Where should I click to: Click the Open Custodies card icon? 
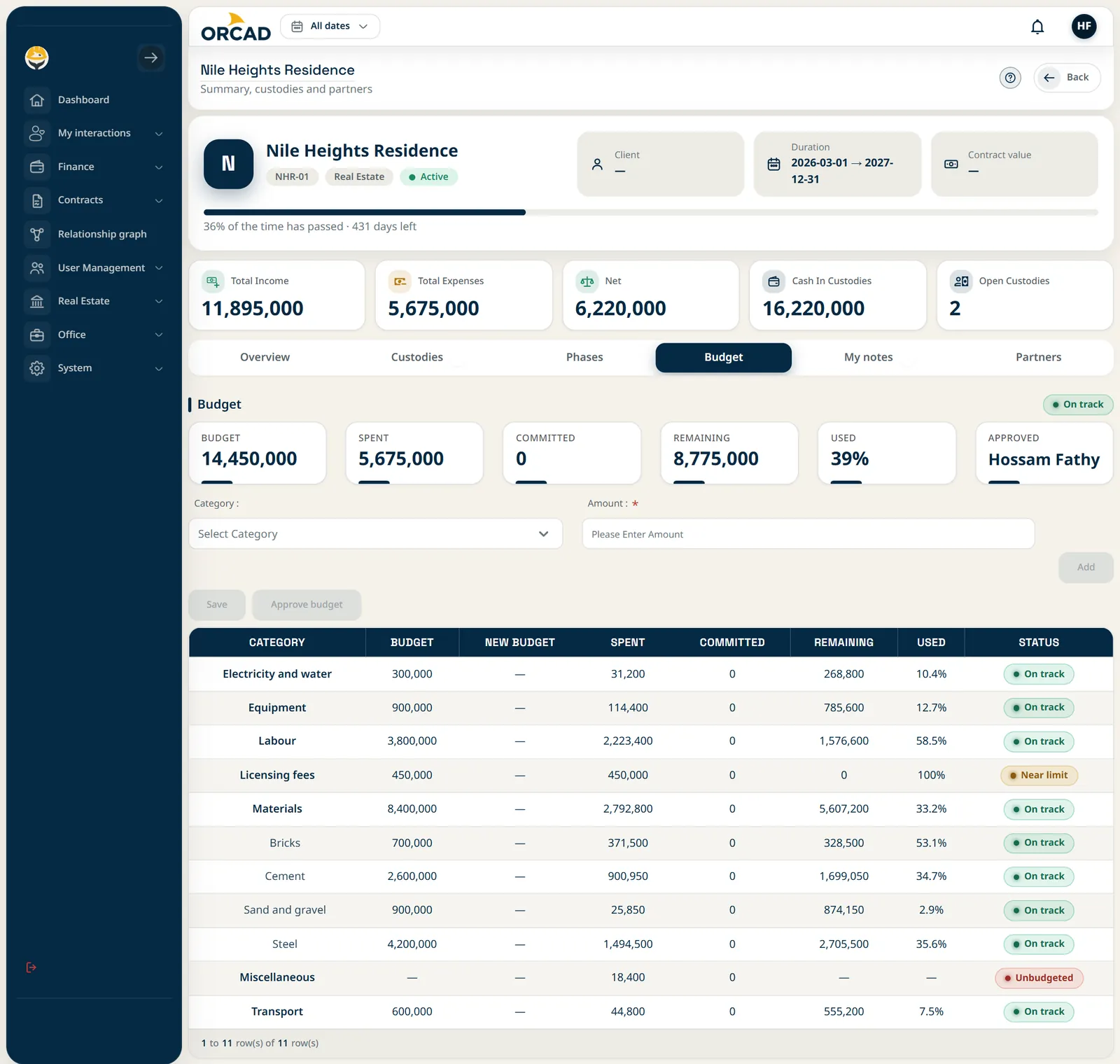(961, 281)
